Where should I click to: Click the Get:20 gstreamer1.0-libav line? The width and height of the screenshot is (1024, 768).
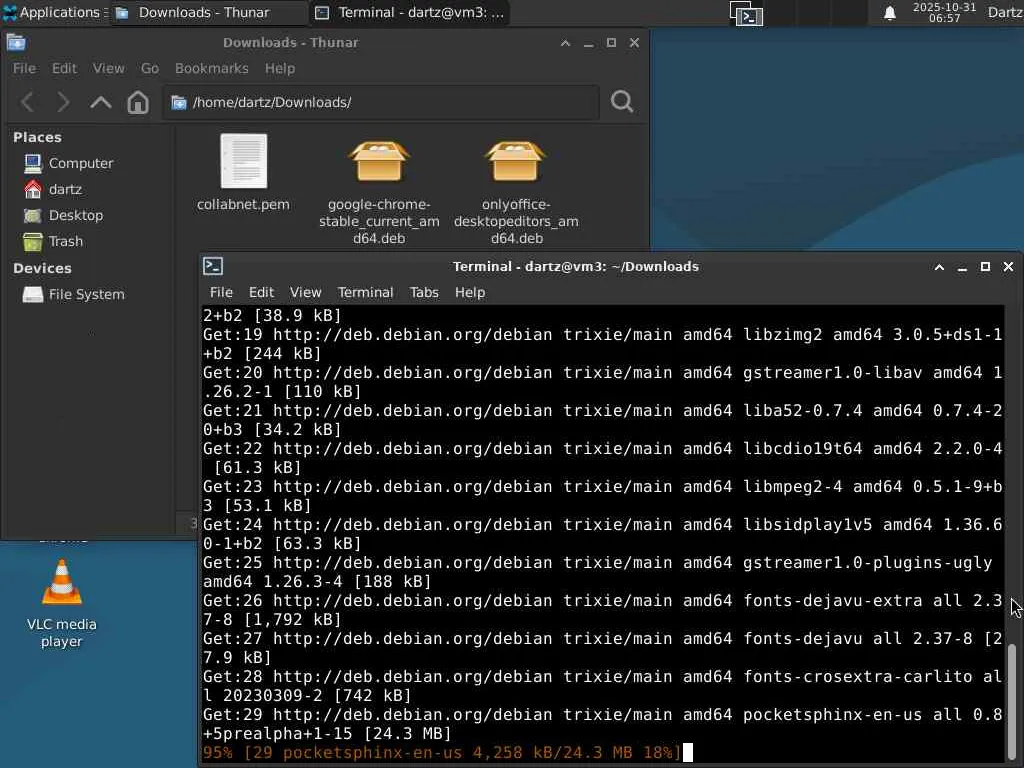603,382
